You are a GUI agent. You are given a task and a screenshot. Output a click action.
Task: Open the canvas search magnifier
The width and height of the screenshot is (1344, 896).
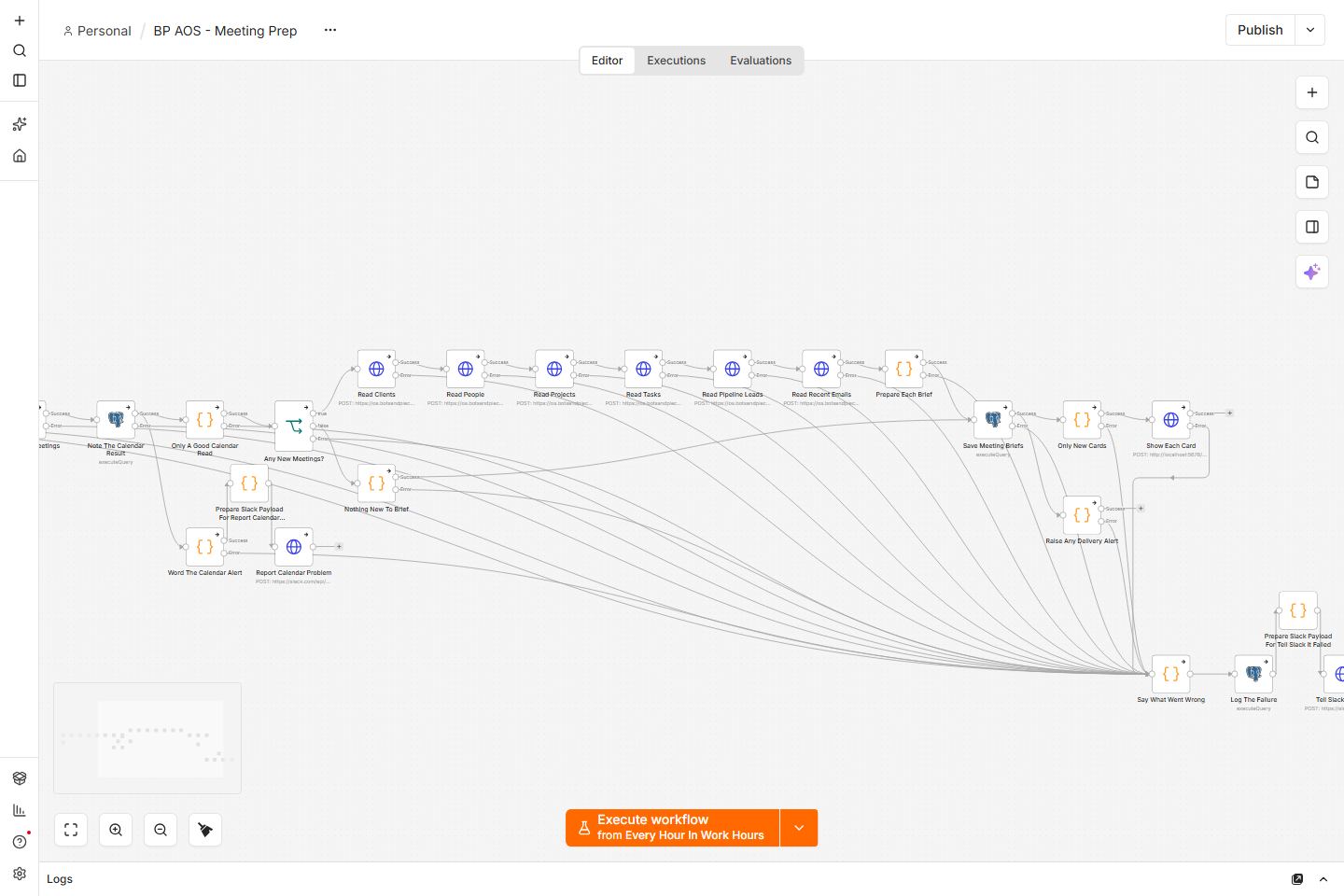1312,137
